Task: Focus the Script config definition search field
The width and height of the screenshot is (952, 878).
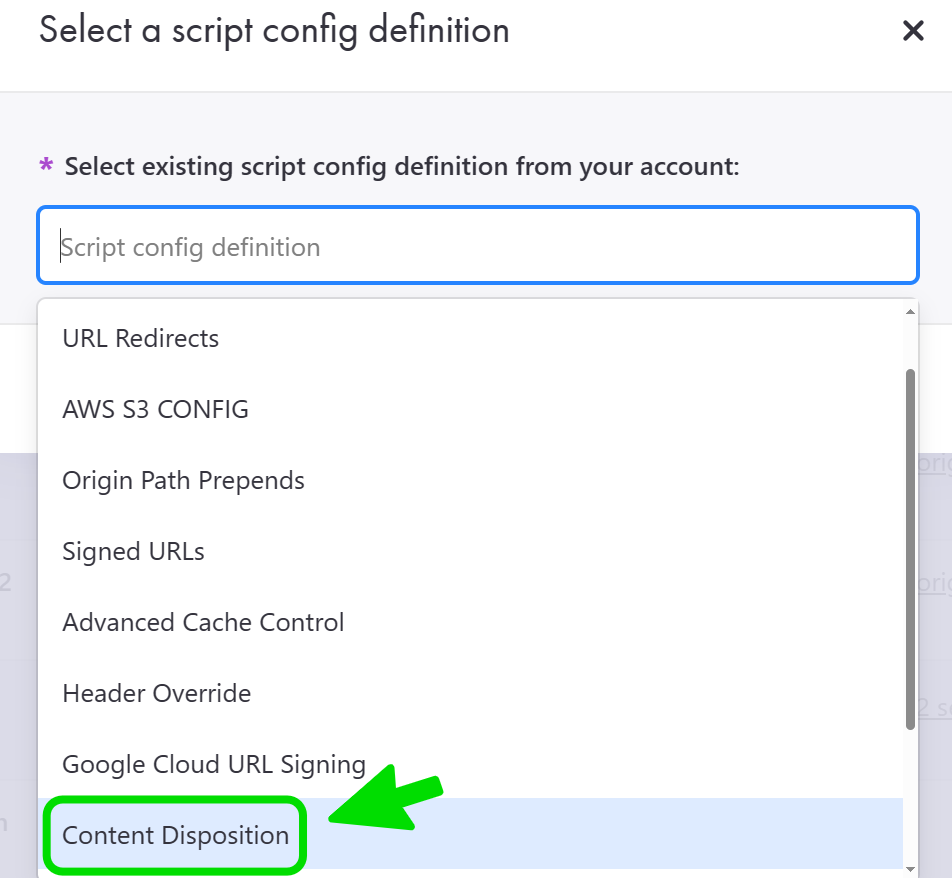Action: 477,247
